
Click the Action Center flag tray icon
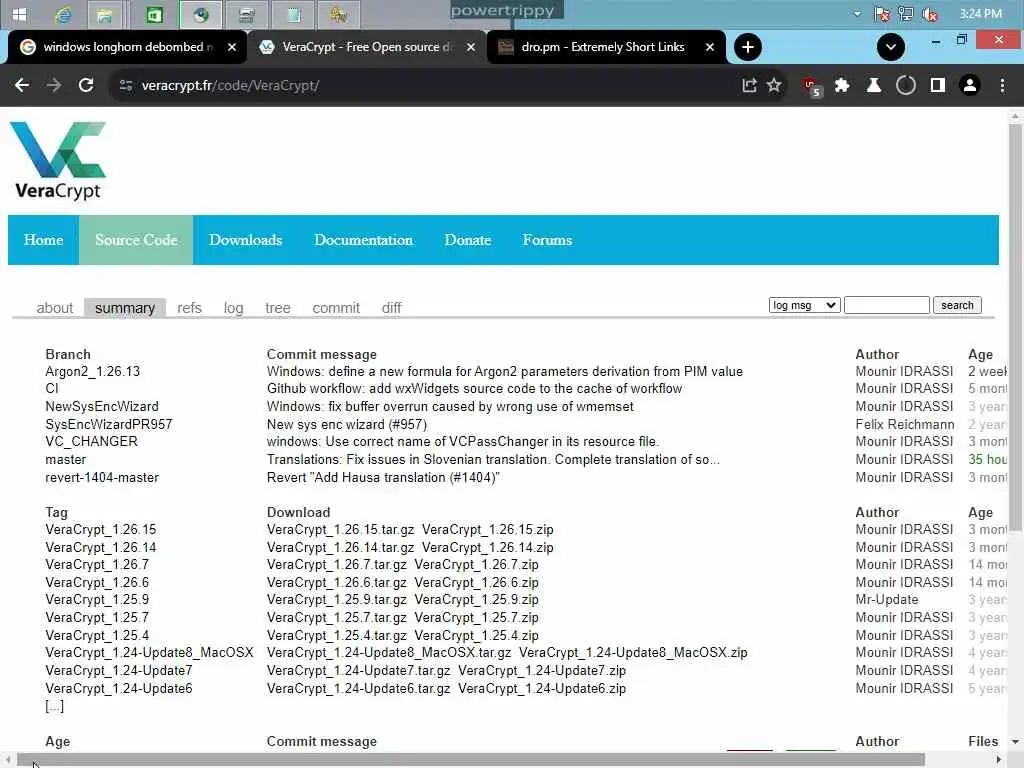click(882, 14)
